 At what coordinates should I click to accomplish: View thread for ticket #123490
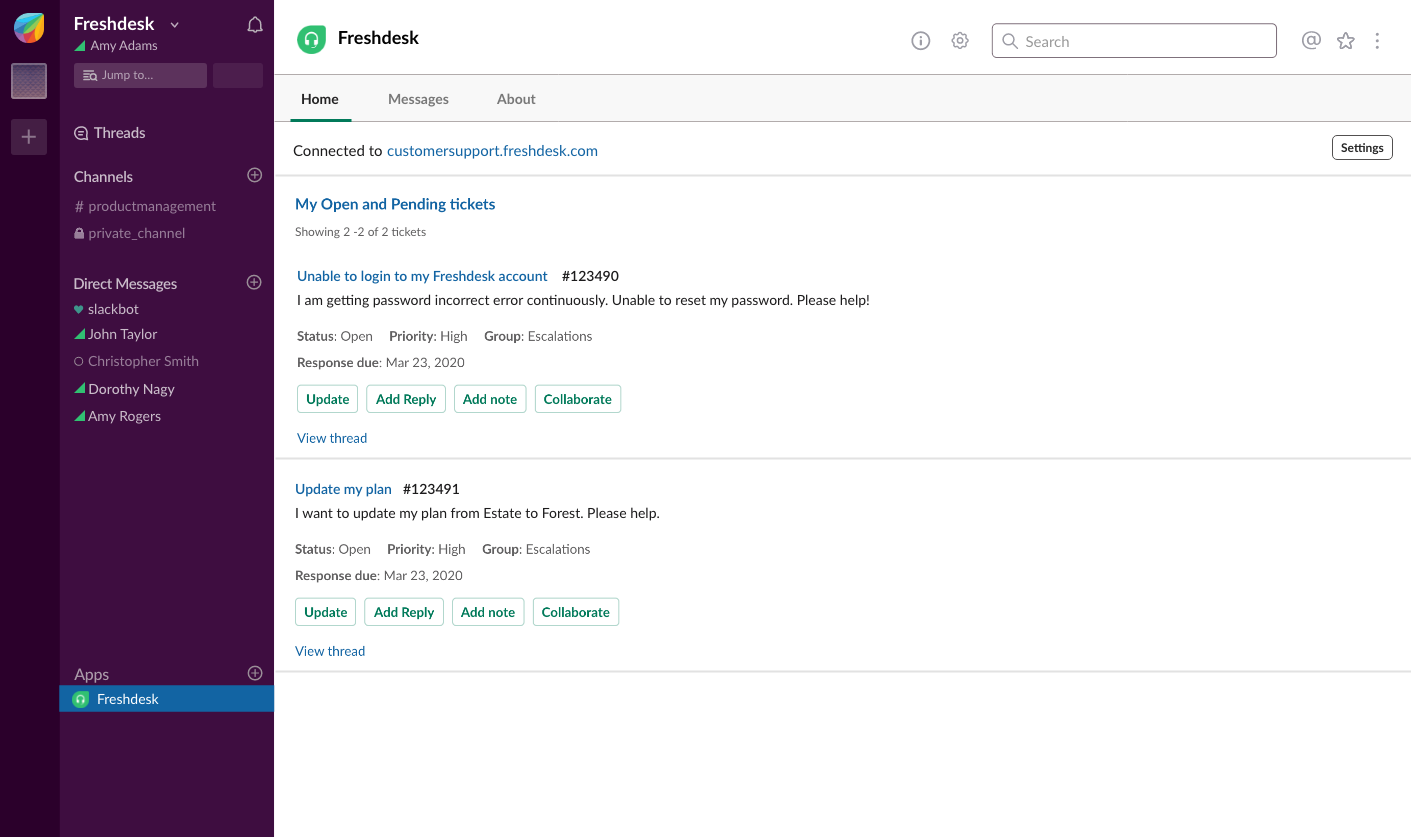pos(332,438)
